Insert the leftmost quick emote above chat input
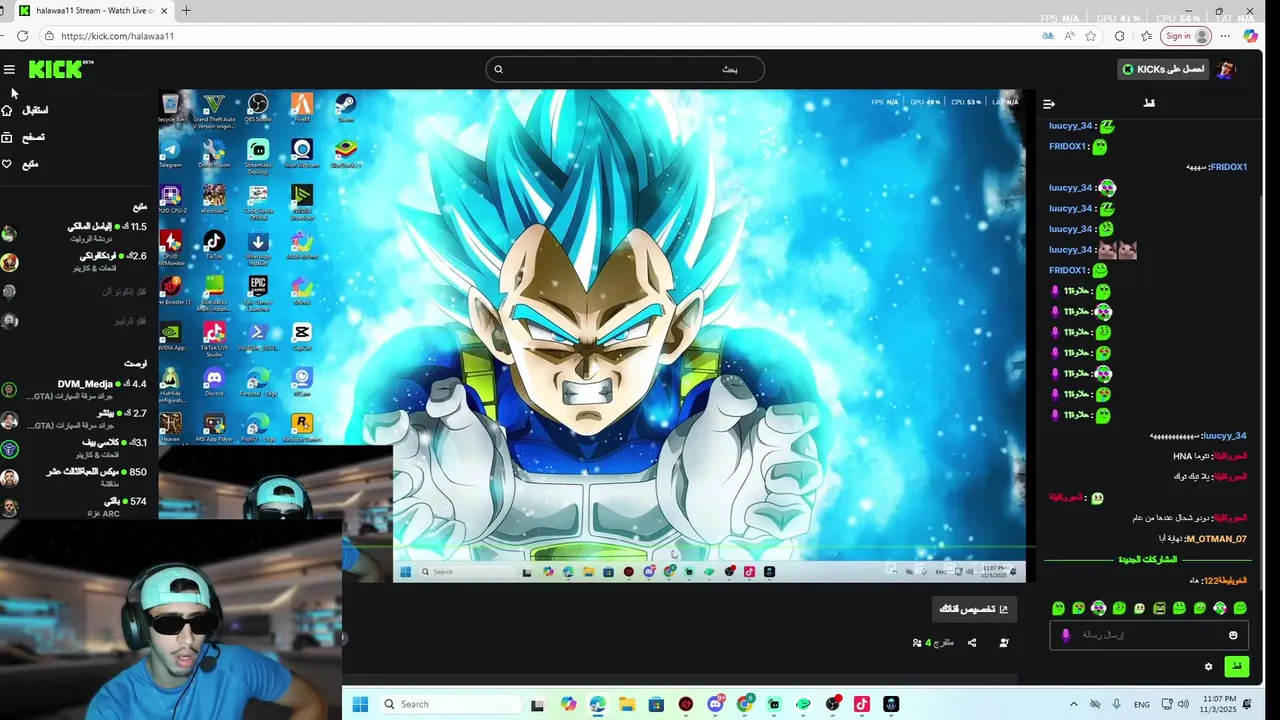 click(1058, 608)
